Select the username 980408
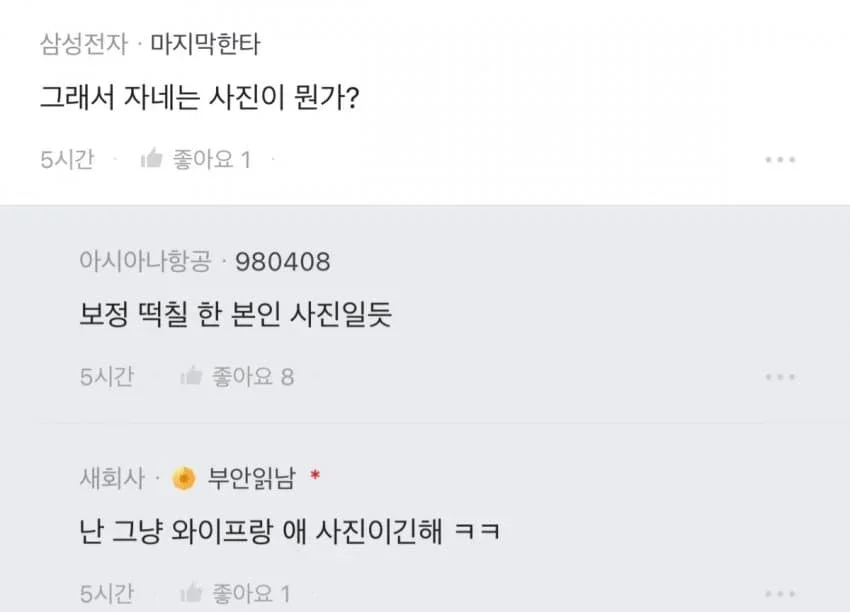The height and width of the screenshot is (612, 850). pos(282,262)
